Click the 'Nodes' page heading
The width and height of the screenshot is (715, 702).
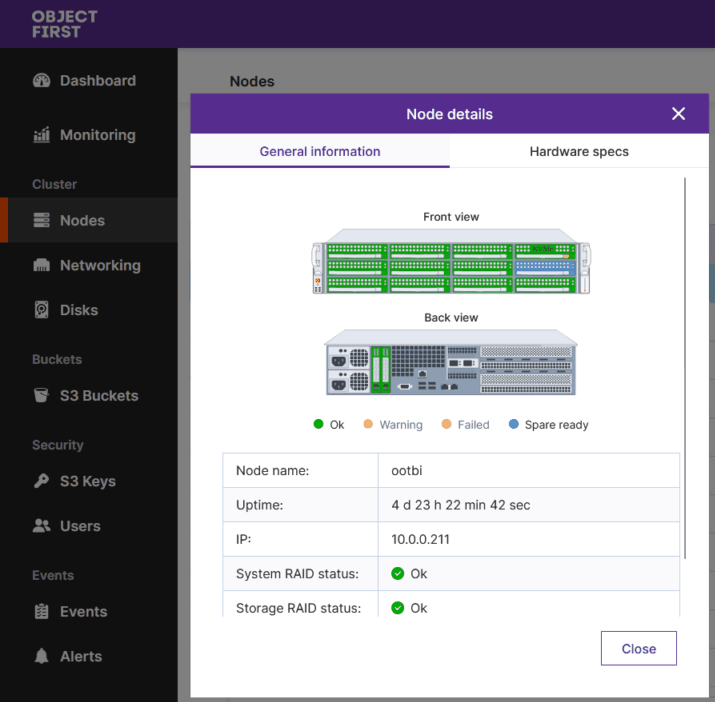(252, 81)
